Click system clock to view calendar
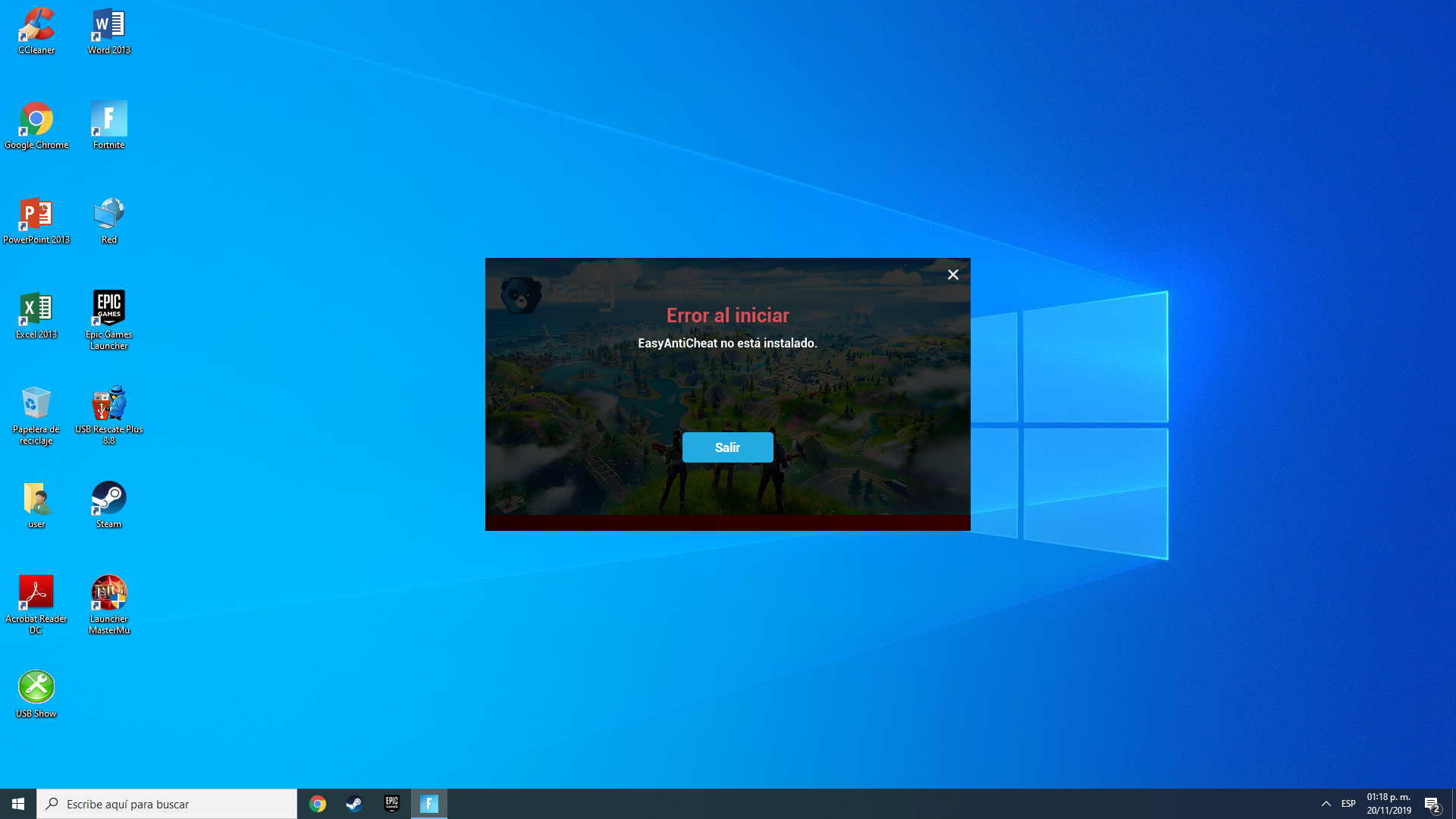Screen dimensions: 1456x819 [1389, 803]
